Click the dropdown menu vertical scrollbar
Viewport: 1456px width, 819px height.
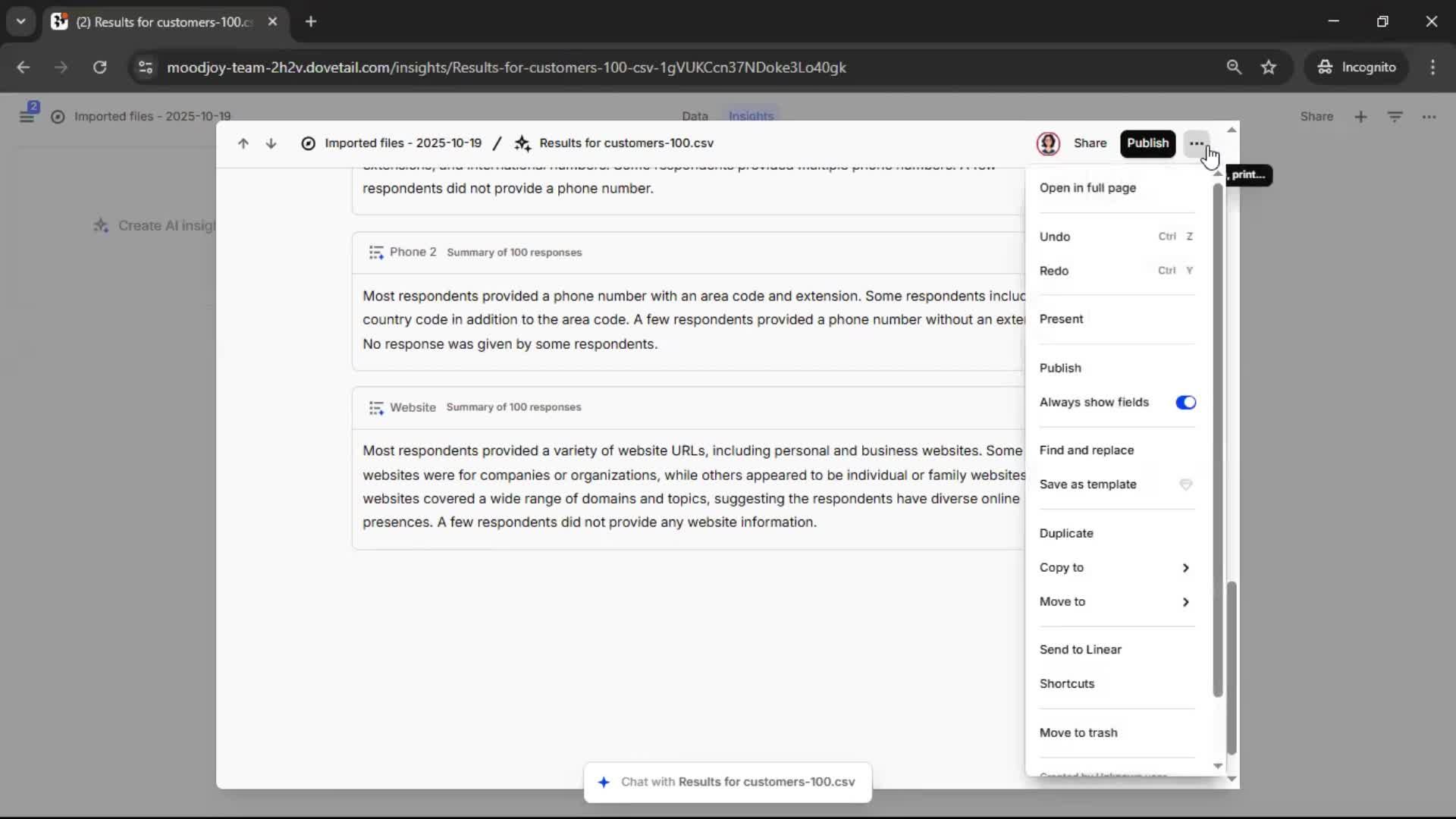pos(1217,440)
